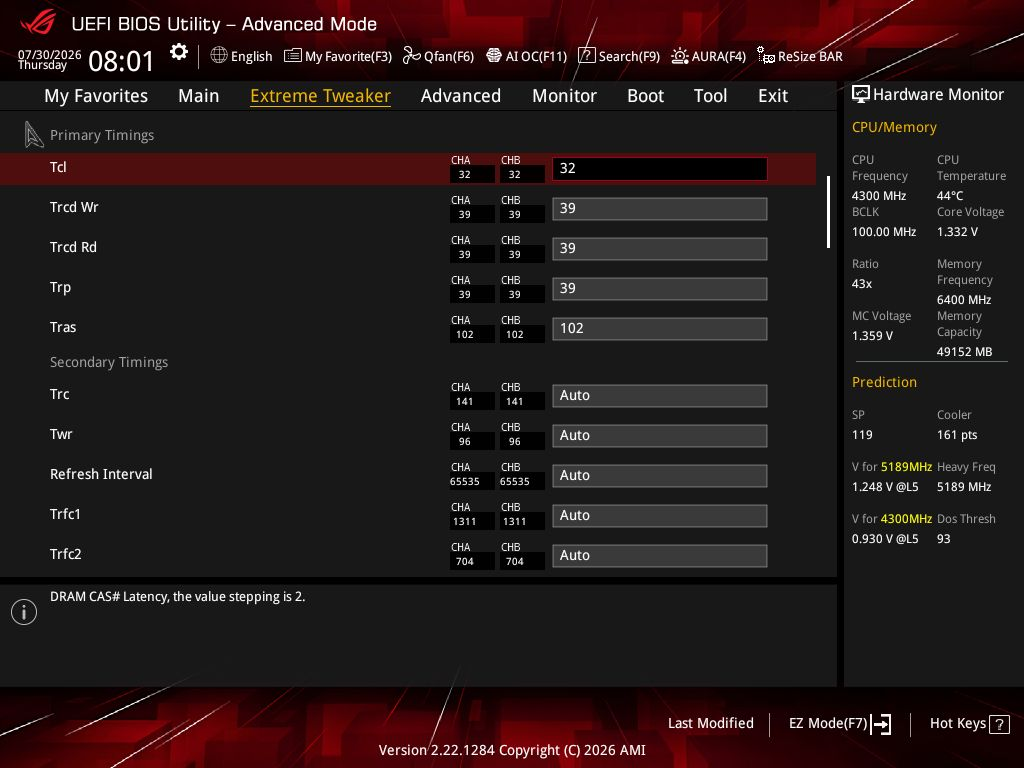Click the My Favorite(F3) list icon
Screen dimensions: 1024x768
pos(293,56)
